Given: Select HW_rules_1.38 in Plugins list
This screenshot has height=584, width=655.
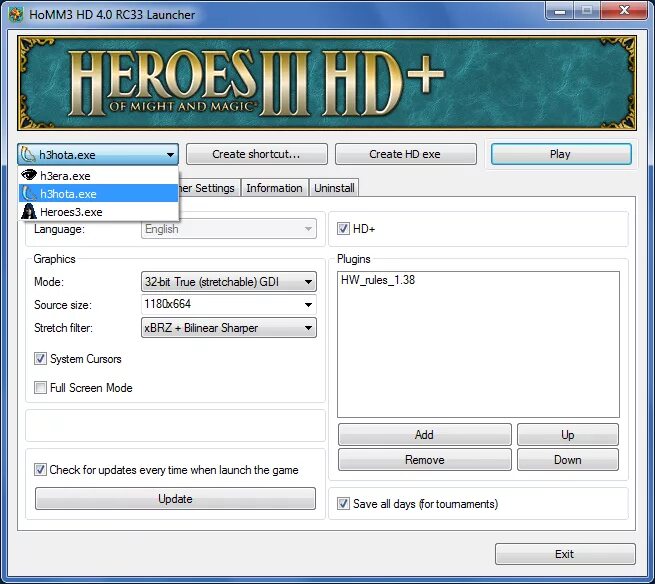Looking at the screenshot, I should click(x=378, y=280).
